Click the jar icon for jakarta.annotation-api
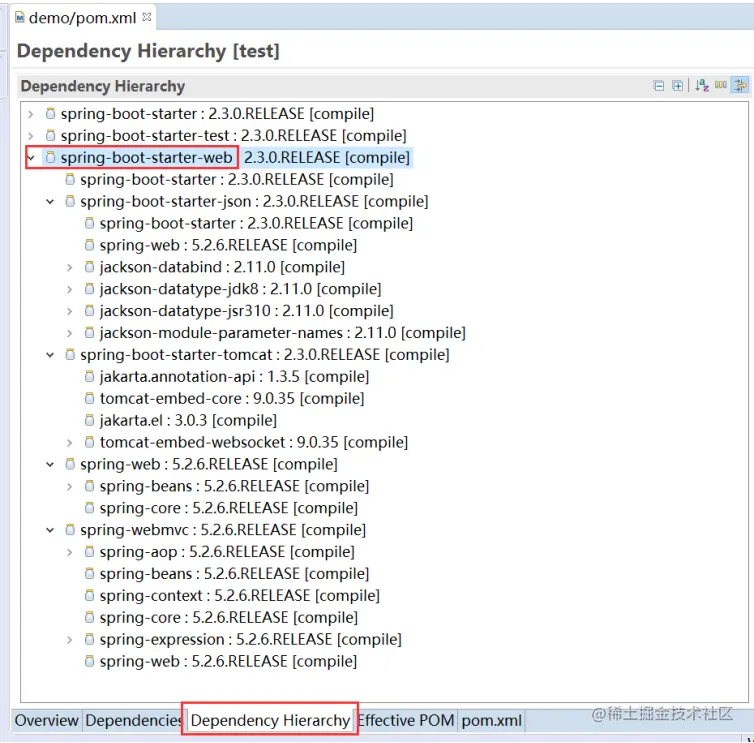 [x=89, y=376]
